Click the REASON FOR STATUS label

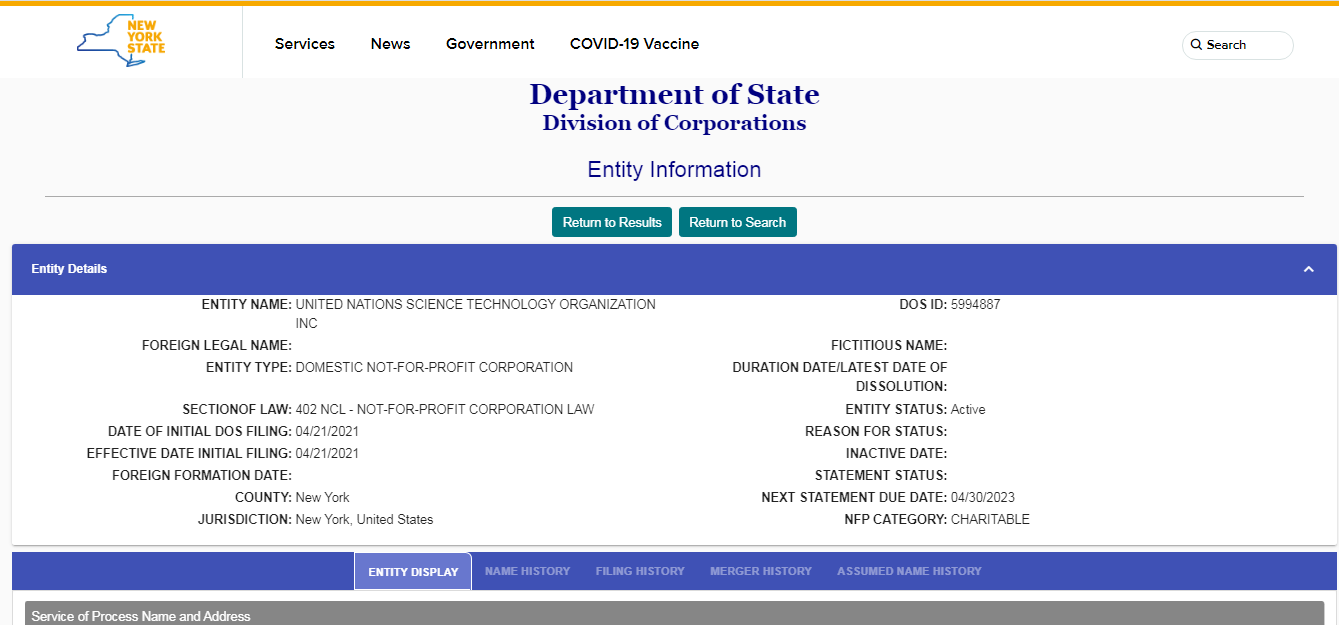pyautogui.click(x=876, y=431)
